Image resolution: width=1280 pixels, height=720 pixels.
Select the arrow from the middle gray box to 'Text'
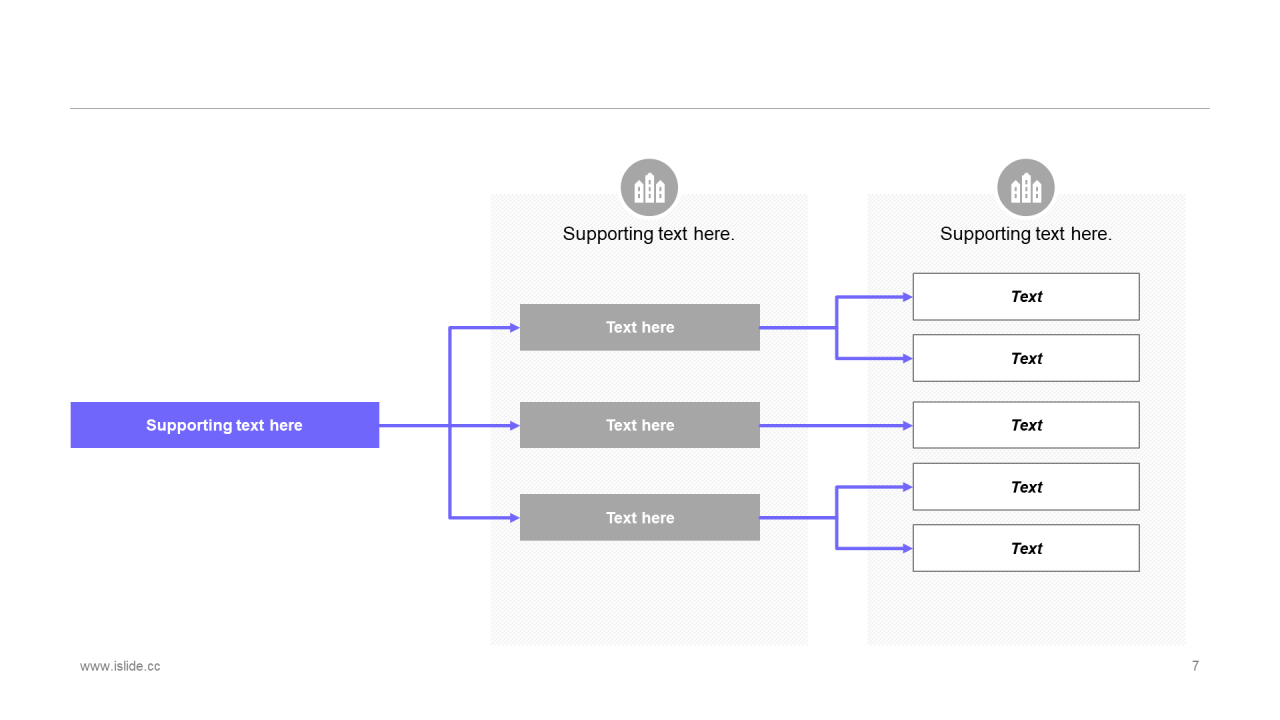click(836, 425)
